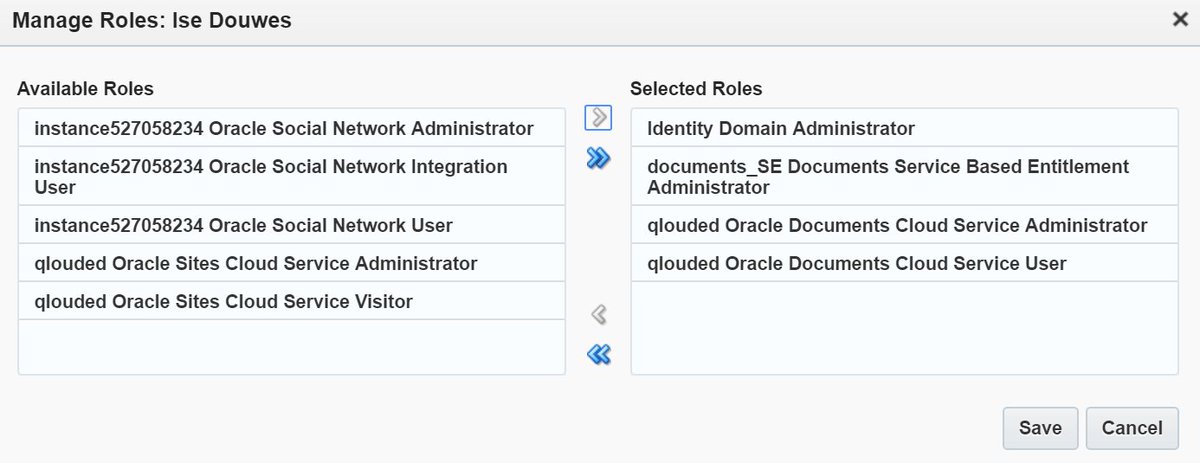Cancel the Manage Roles dialog
This screenshot has height=463, width=1200.
1132,428
